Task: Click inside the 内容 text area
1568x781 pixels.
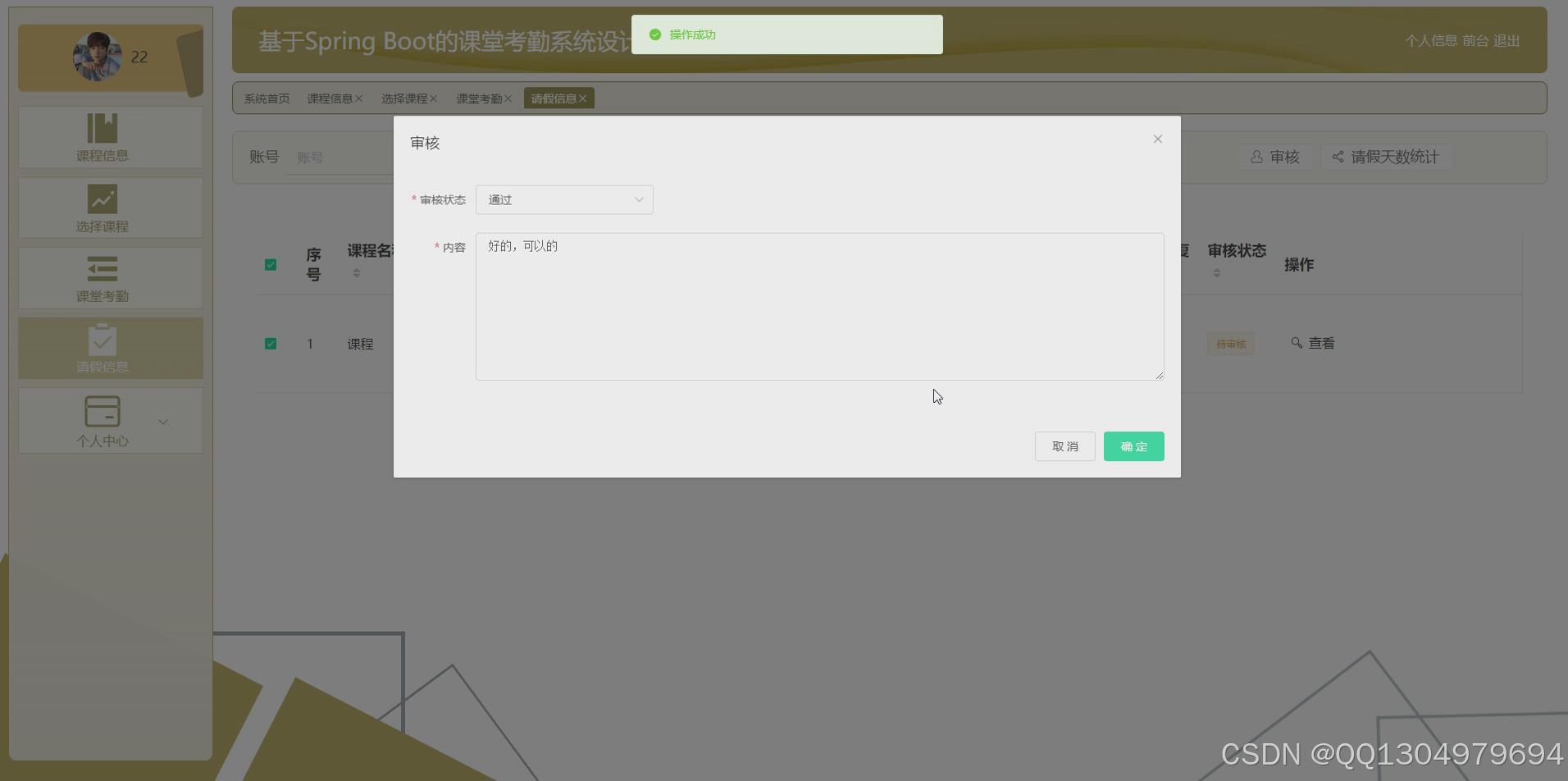Action: click(818, 307)
